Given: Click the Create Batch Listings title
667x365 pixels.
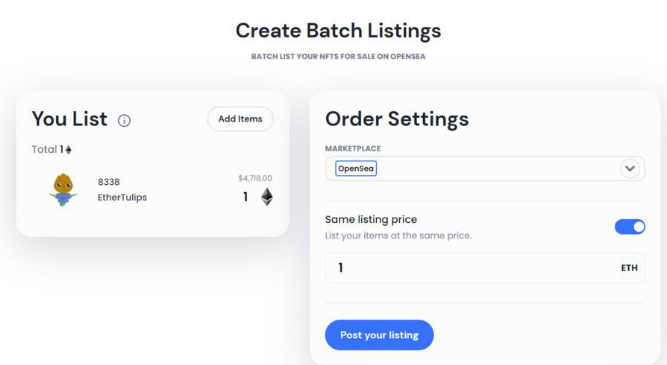Looking at the screenshot, I should [338, 31].
